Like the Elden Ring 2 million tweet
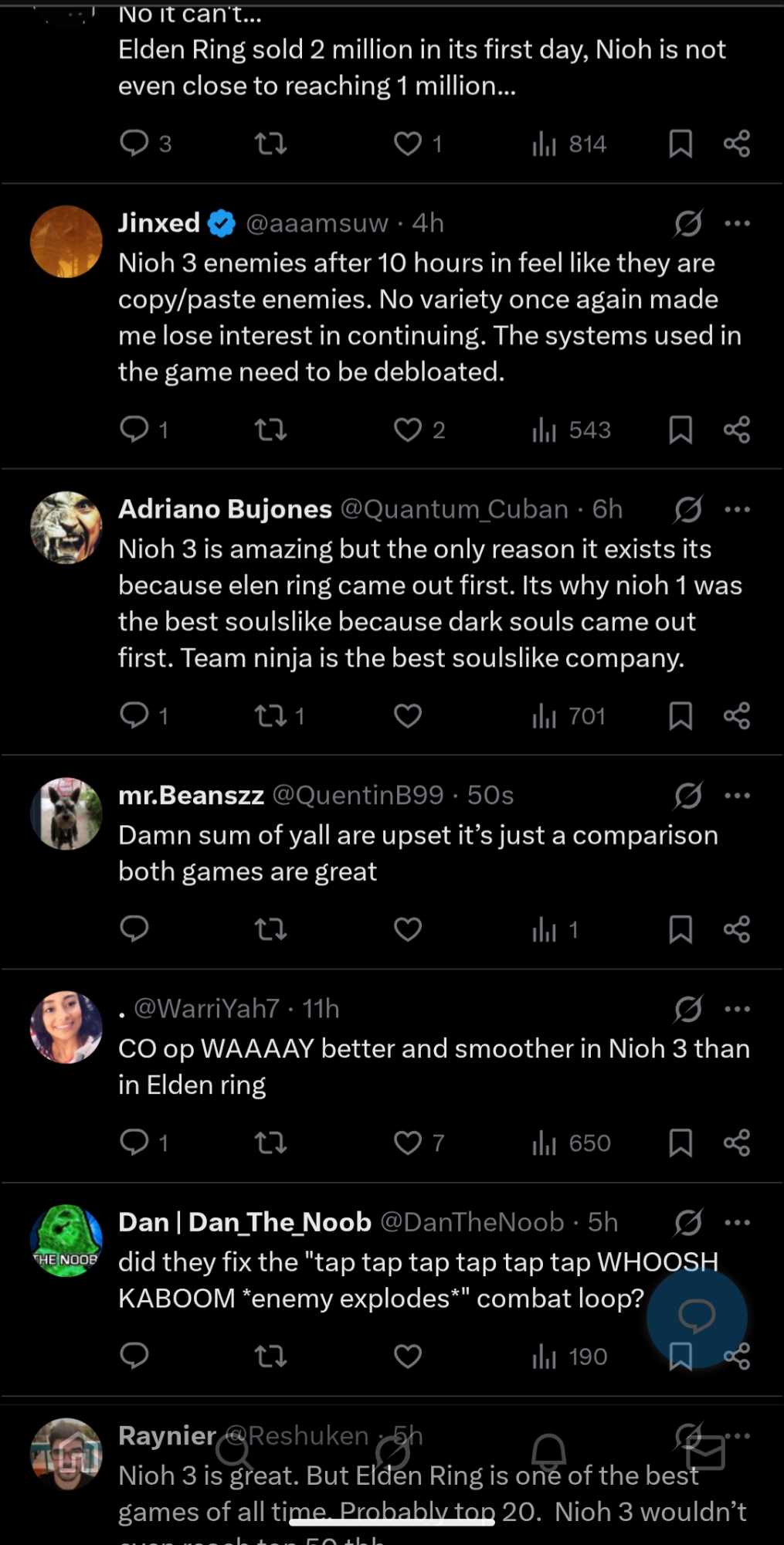 pyautogui.click(x=408, y=144)
